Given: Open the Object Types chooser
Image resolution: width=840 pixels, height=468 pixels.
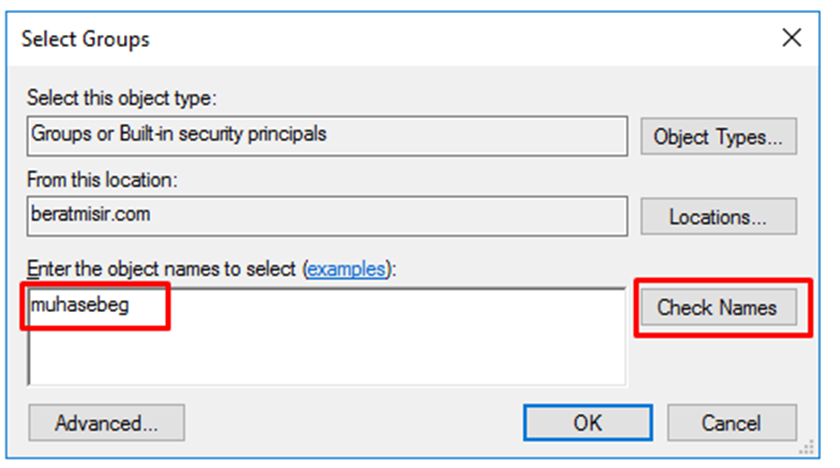Looking at the screenshot, I should [x=718, y=136].
